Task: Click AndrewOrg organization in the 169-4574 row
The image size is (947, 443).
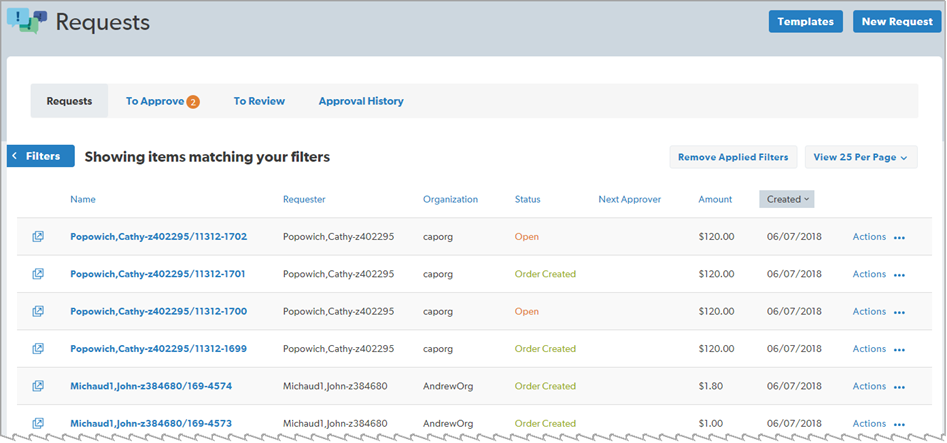Action: (x=448, y=386)
